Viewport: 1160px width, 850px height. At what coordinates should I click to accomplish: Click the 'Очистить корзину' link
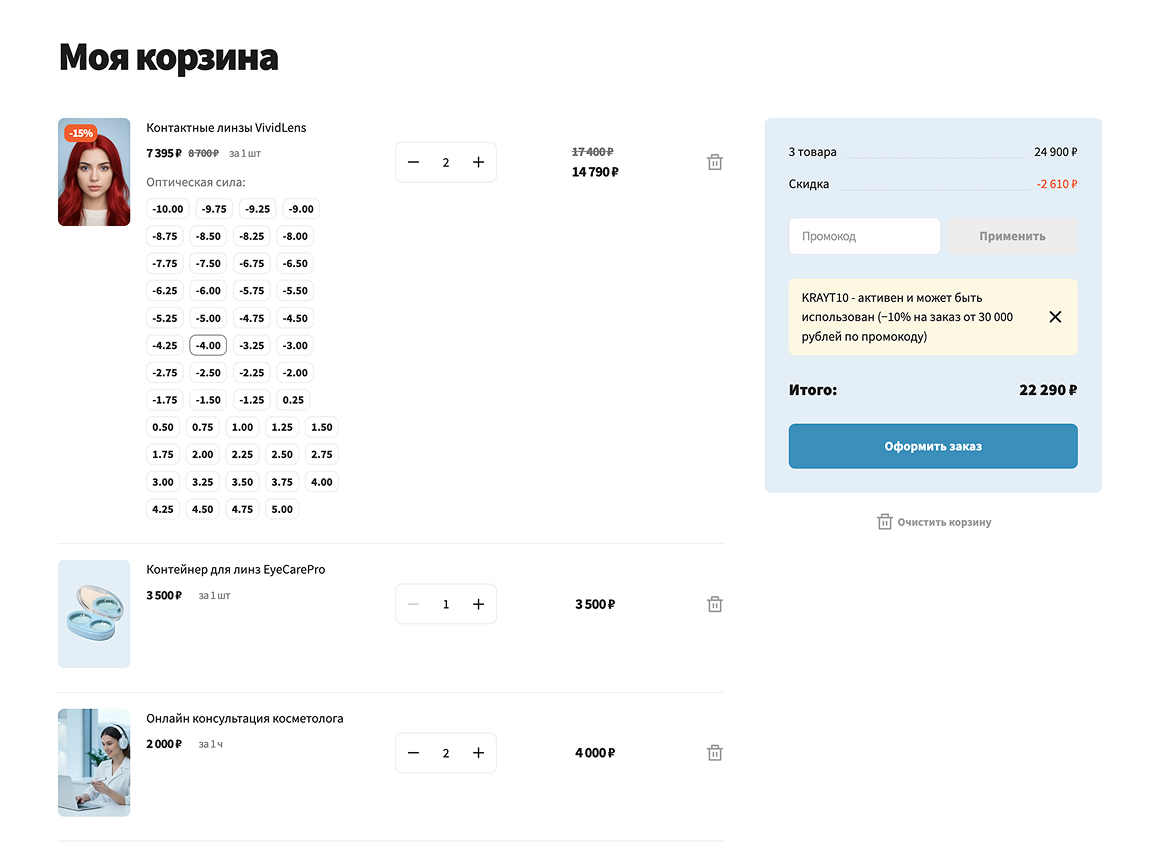click(943, 521)
